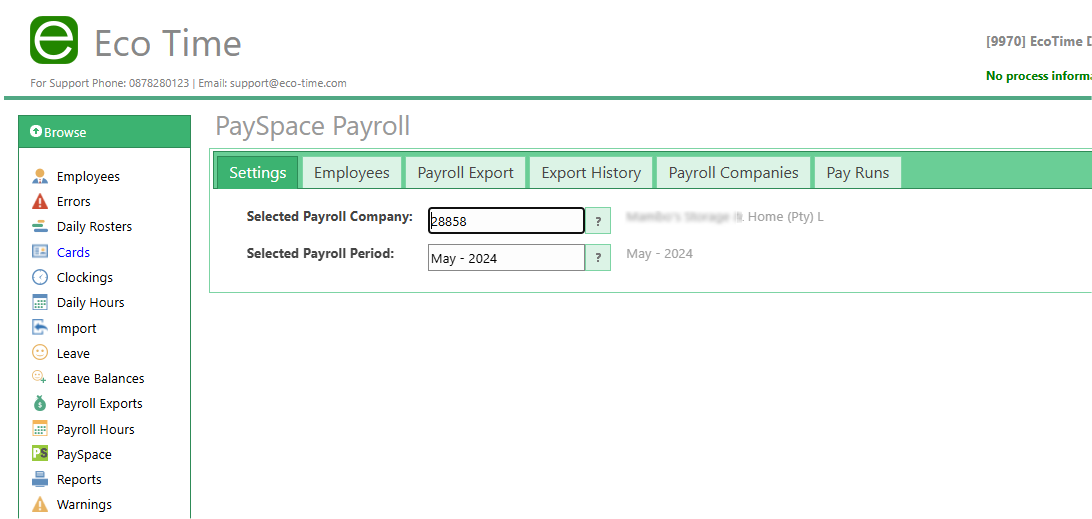Click the Warnings triangle icon
1092x519 pixels.
pos(40,504)
